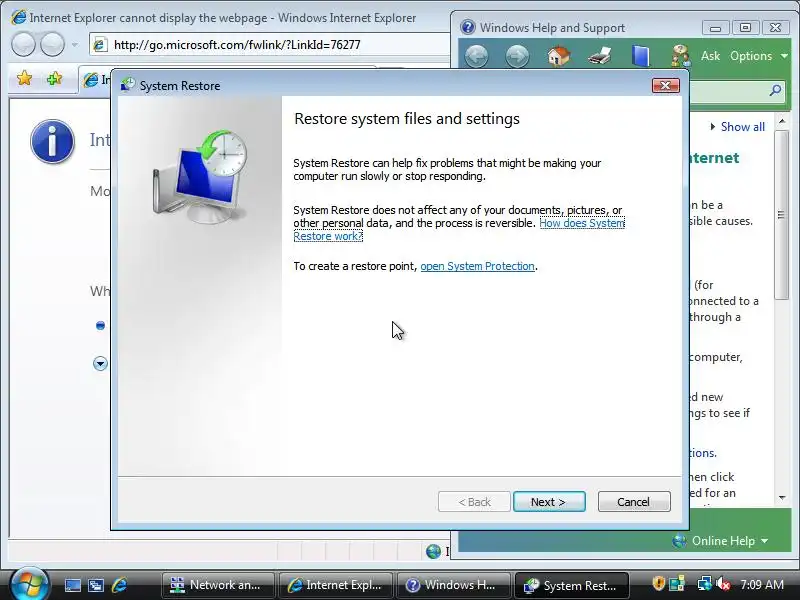This screenshot has height=600, width=800.
Task: Open Help and Support home icon
Action: pos(559,55)
